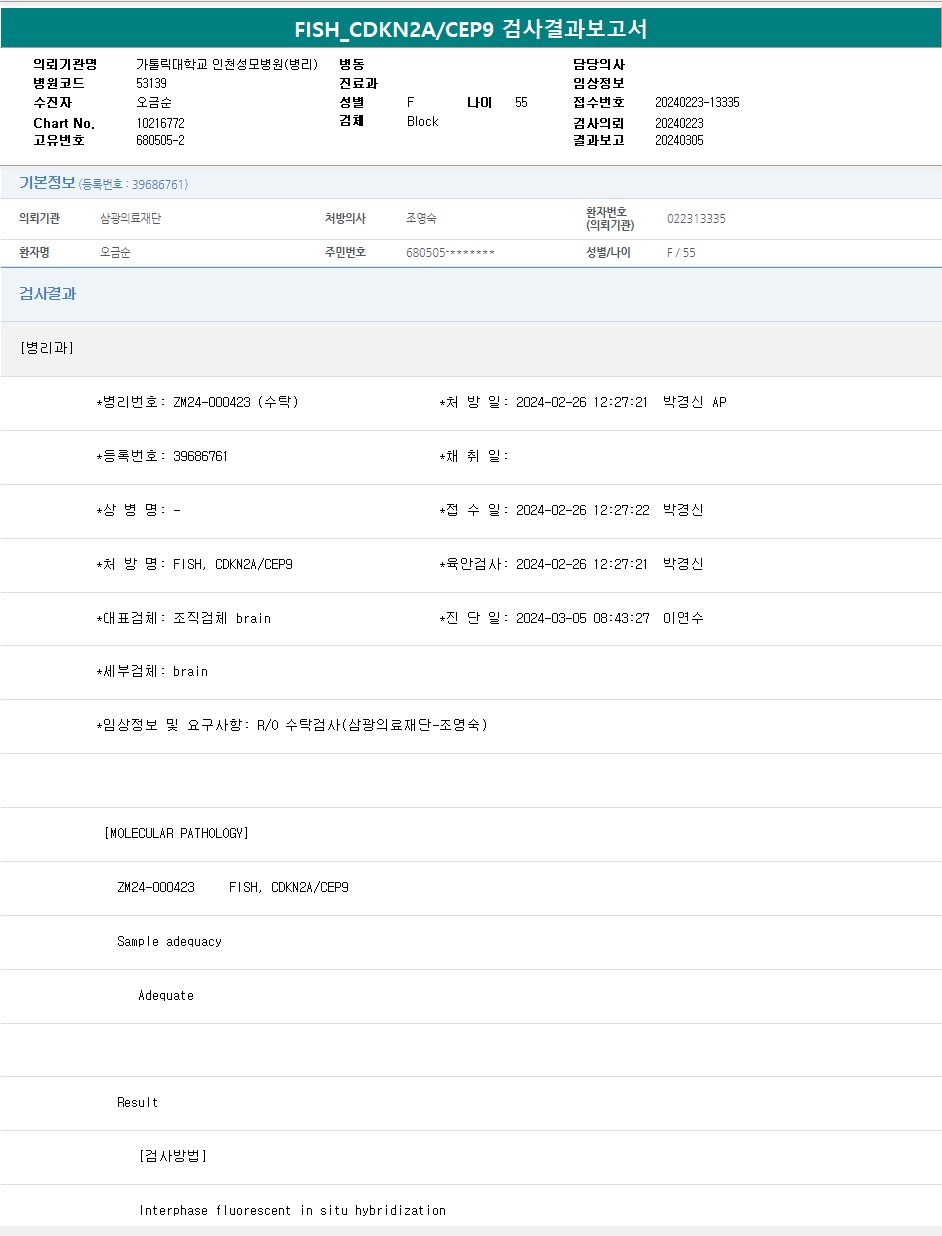Select the 기본정보 section heading
The image size is (942, 1236).
tap(47, 183)
